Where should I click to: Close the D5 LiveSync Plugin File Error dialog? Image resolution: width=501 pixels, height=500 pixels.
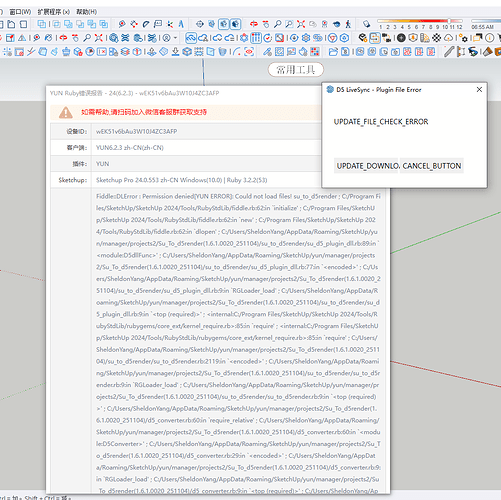(479, 89)
